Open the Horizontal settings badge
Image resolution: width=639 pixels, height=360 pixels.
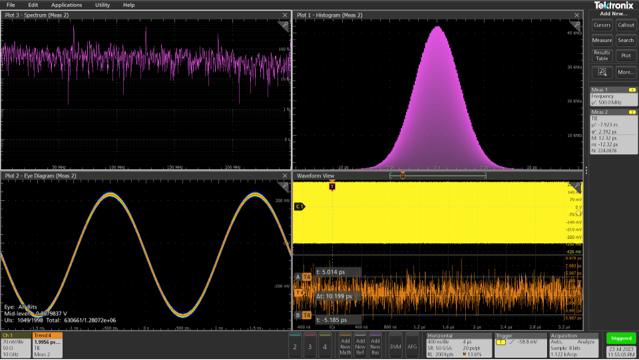coord(459,345)
